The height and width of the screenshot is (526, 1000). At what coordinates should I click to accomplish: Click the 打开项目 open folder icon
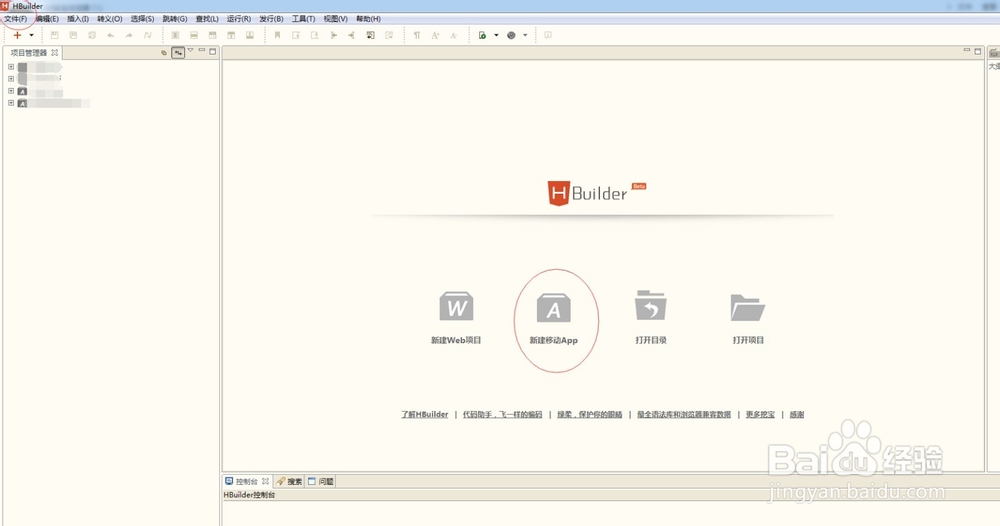point(747,307)
